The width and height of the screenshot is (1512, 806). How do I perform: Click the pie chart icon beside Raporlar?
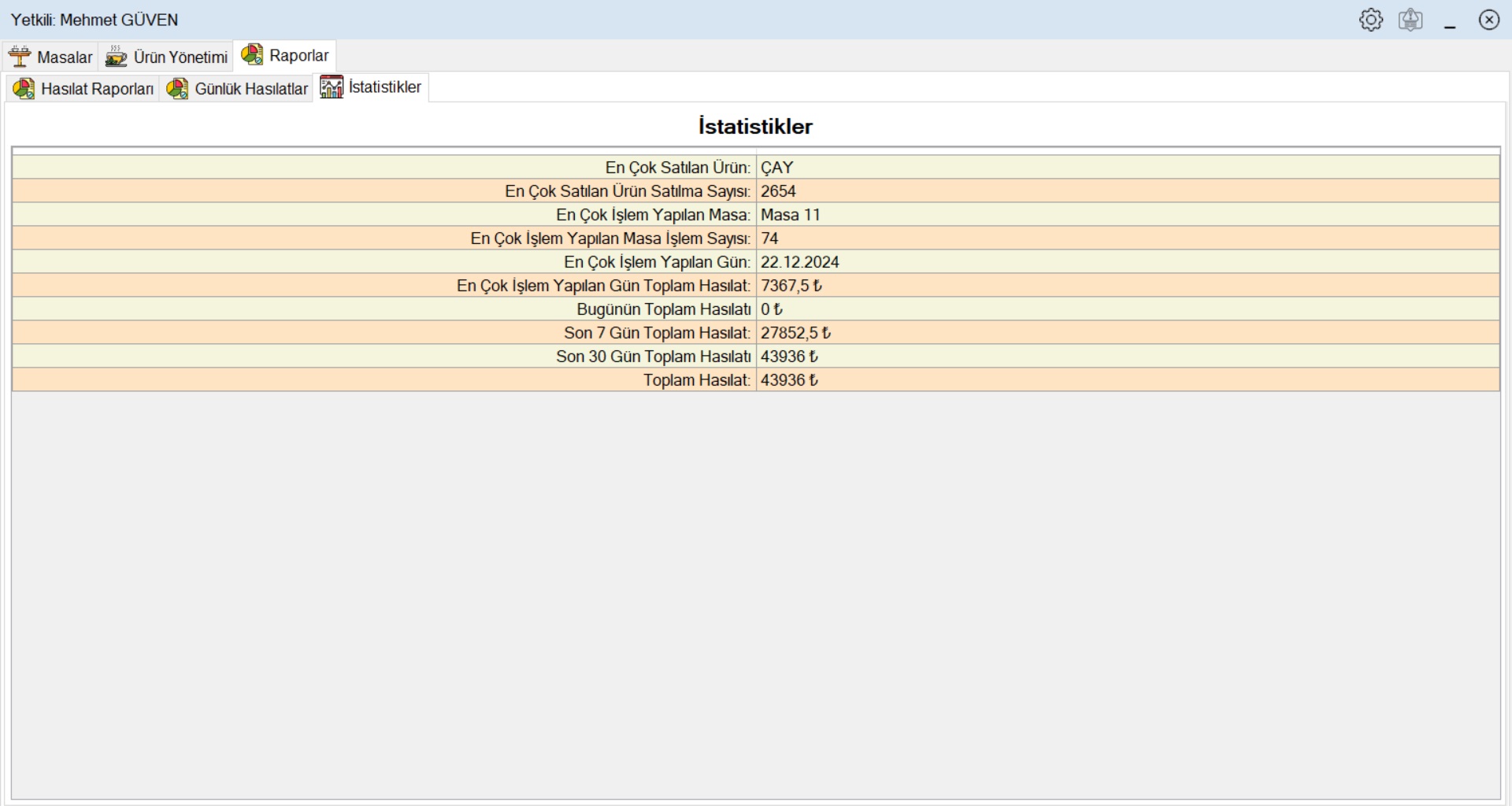[x=252, y=55]
